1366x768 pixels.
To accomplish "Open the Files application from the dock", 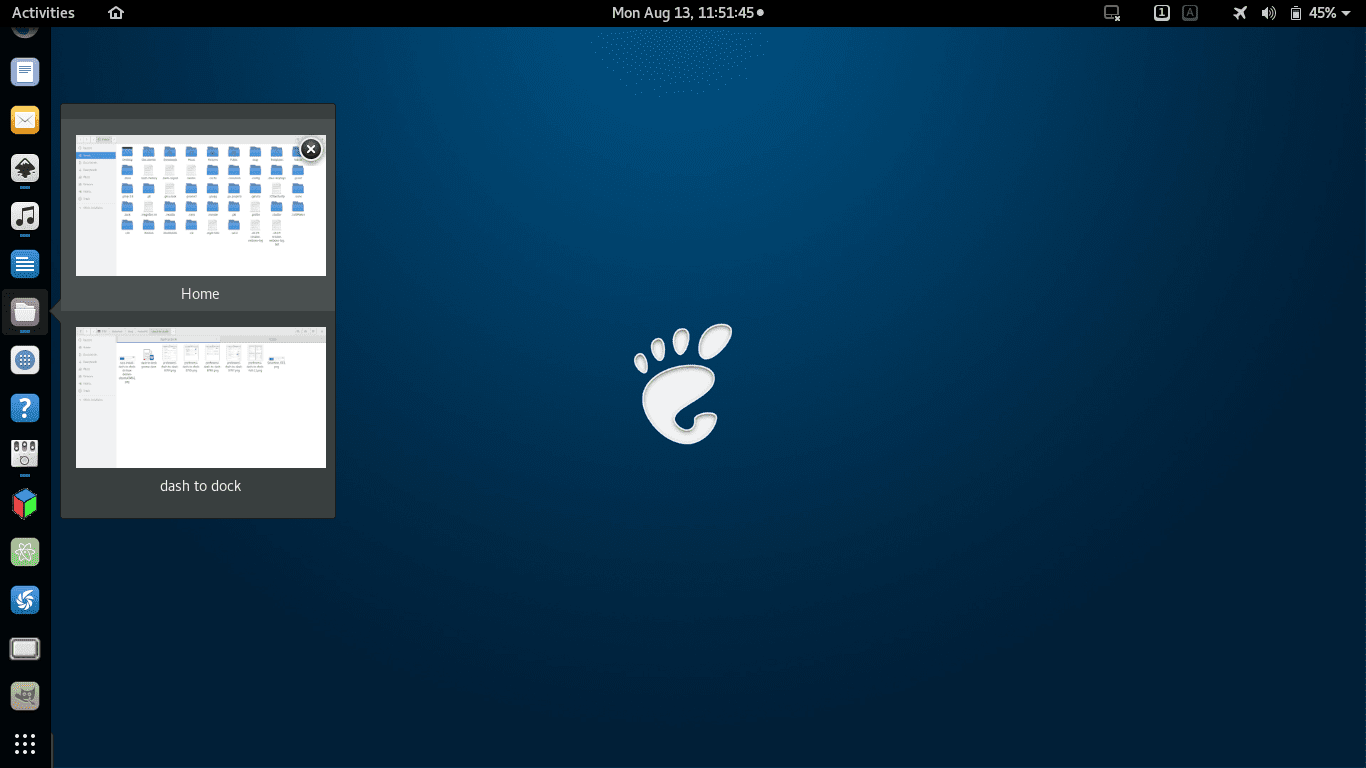I will [24, 312].
